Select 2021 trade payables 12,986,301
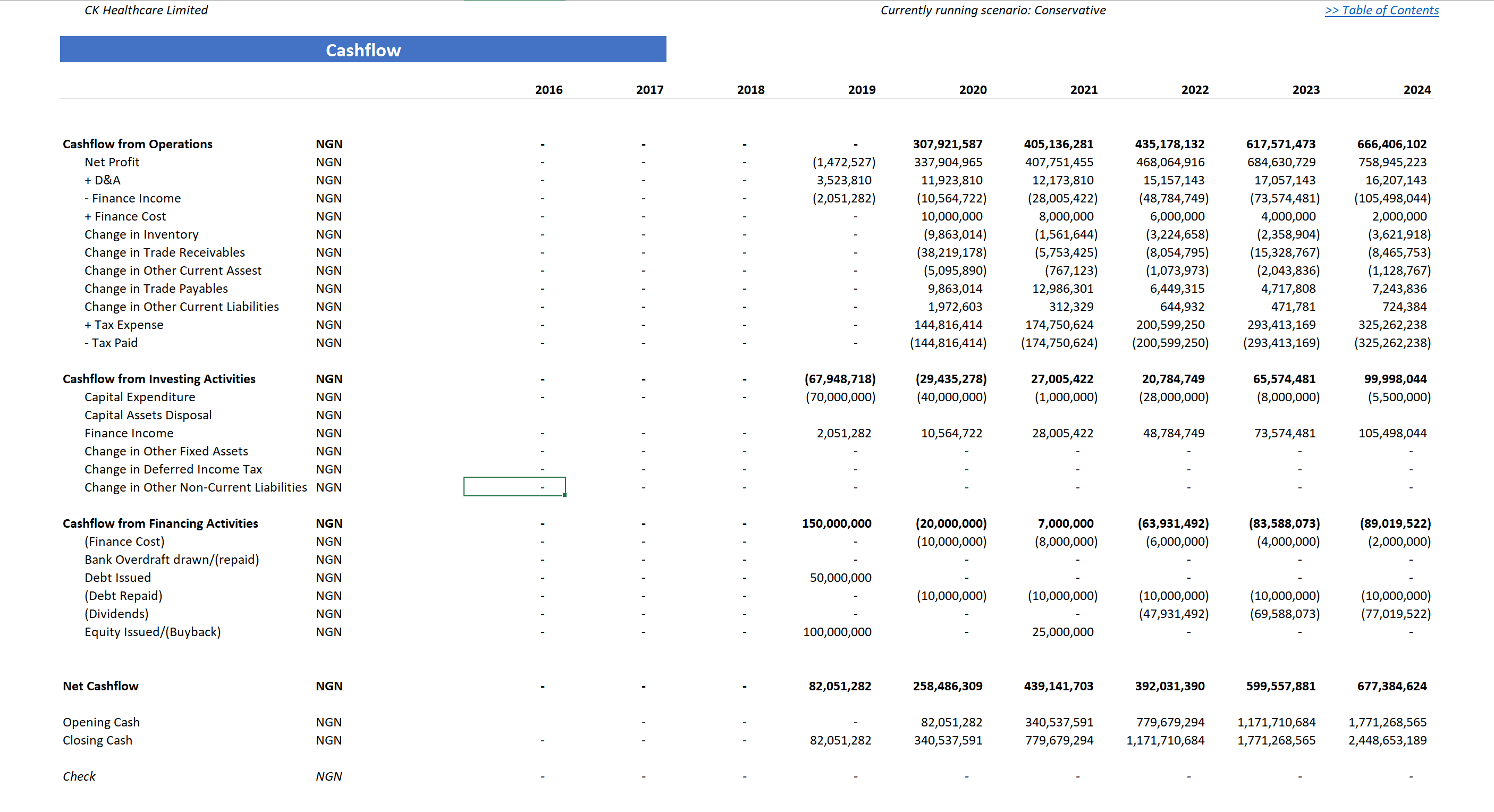 [x=1062, y=288]
